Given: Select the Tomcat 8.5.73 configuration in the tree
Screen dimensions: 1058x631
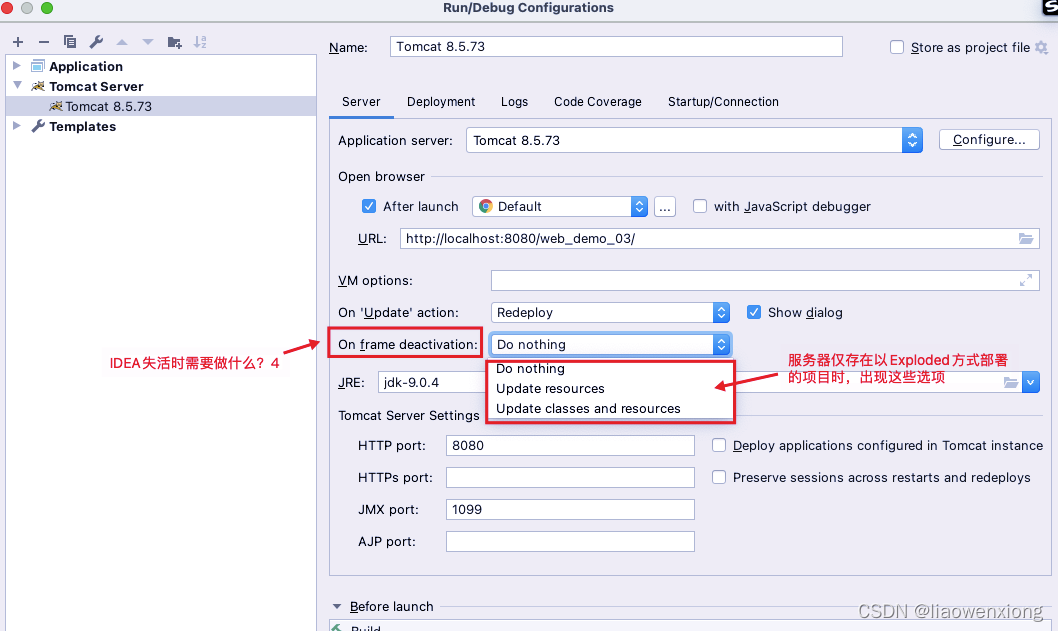Looking at the screenshot, I should [161, 106].
